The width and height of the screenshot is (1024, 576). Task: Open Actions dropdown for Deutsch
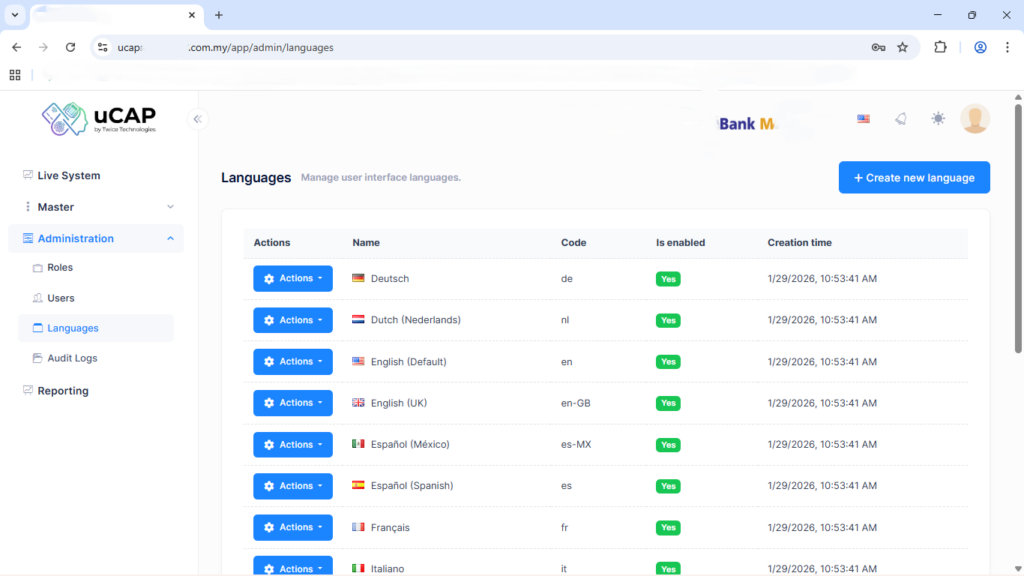click(293, 279)
